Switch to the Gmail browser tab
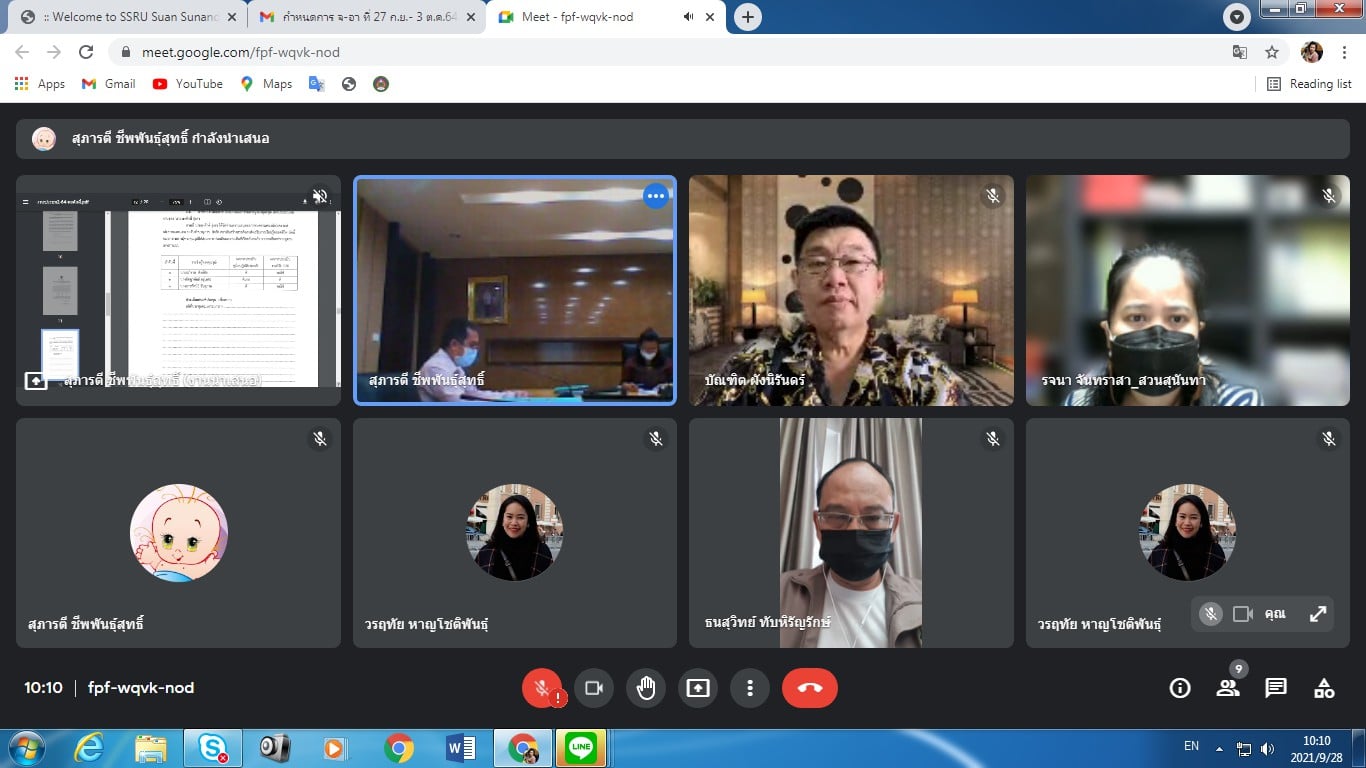 click(360, 17)
